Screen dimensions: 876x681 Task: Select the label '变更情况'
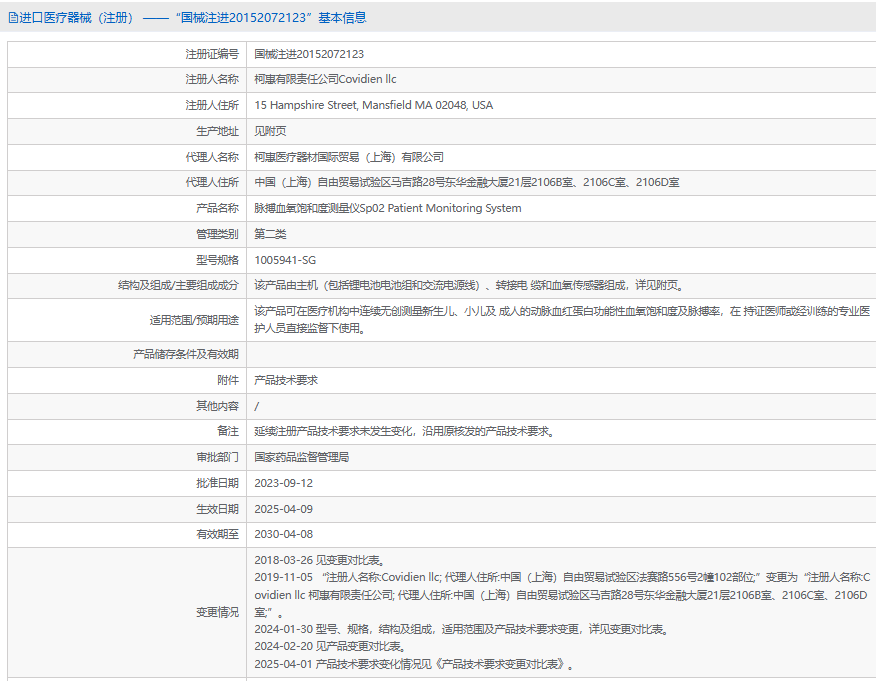coord(217,612)
